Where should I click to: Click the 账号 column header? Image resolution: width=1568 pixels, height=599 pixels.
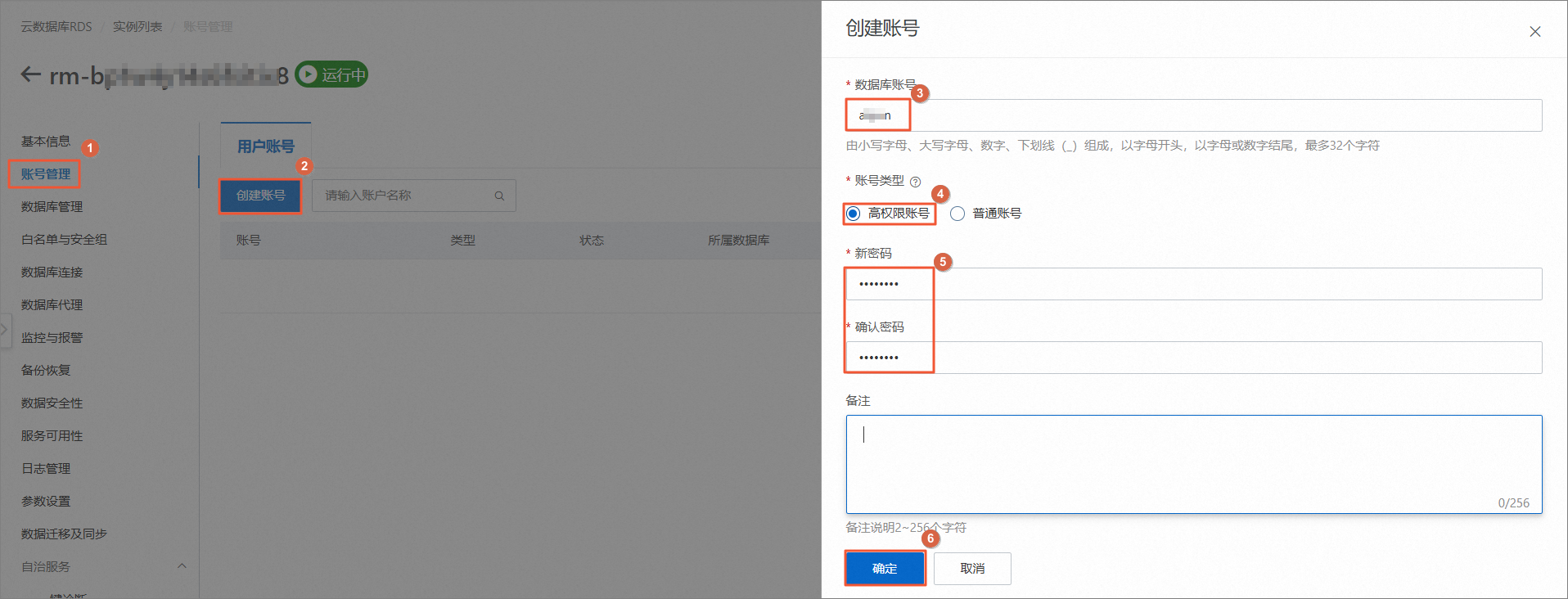pyautogui.click(x=249, y=241)
